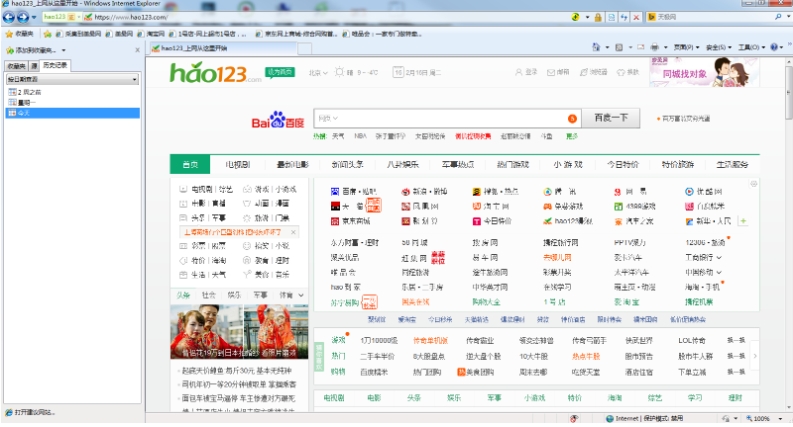
Task: Open the 携程旅行网 site link
Action: 560,243
